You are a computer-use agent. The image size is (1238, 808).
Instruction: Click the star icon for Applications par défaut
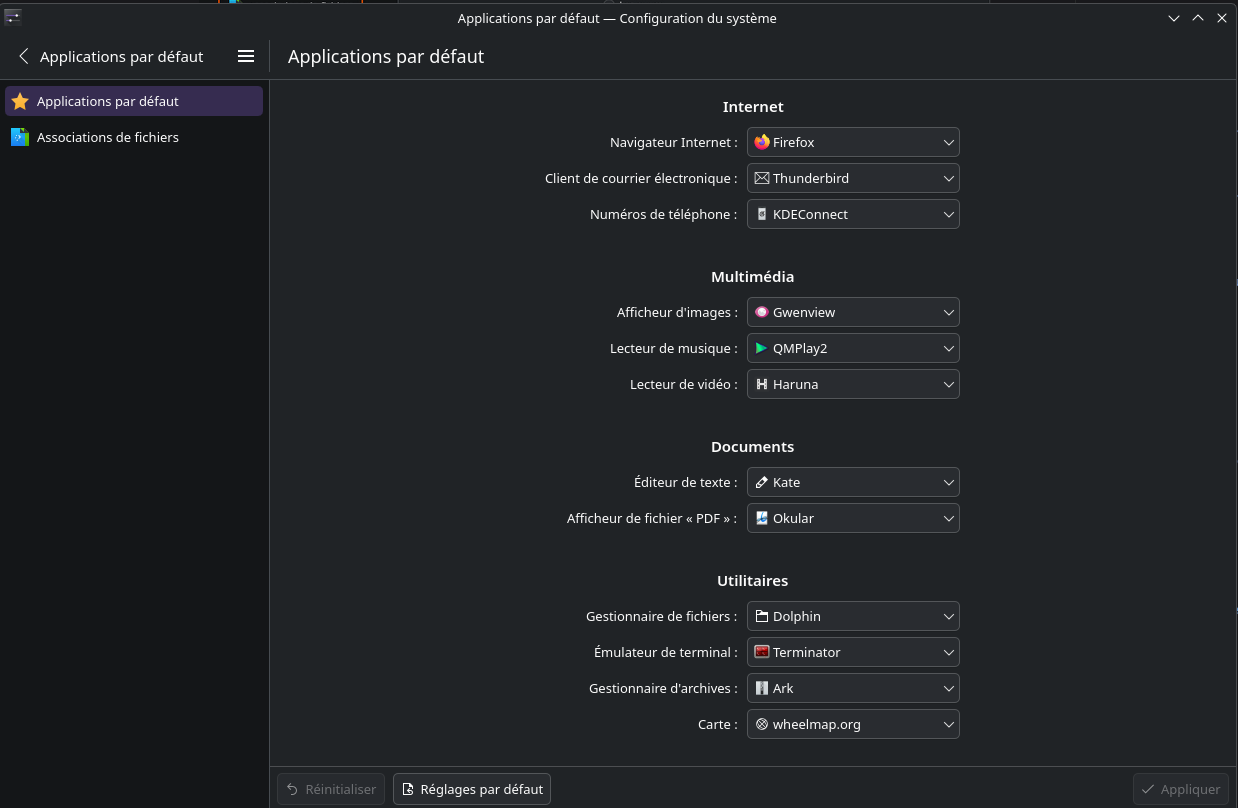(20, 101)
